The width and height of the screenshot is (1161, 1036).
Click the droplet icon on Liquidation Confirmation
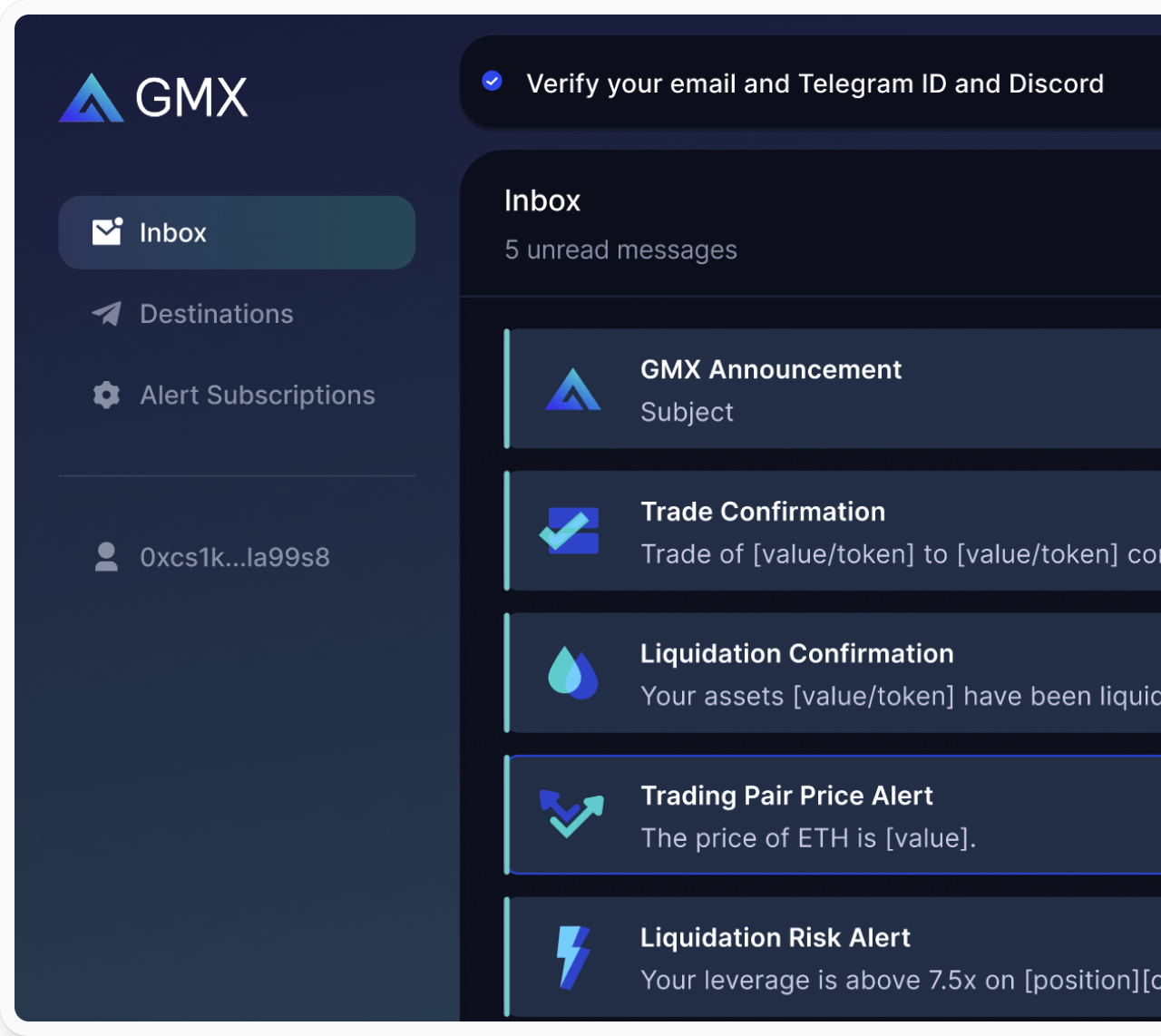coord(572,673)
